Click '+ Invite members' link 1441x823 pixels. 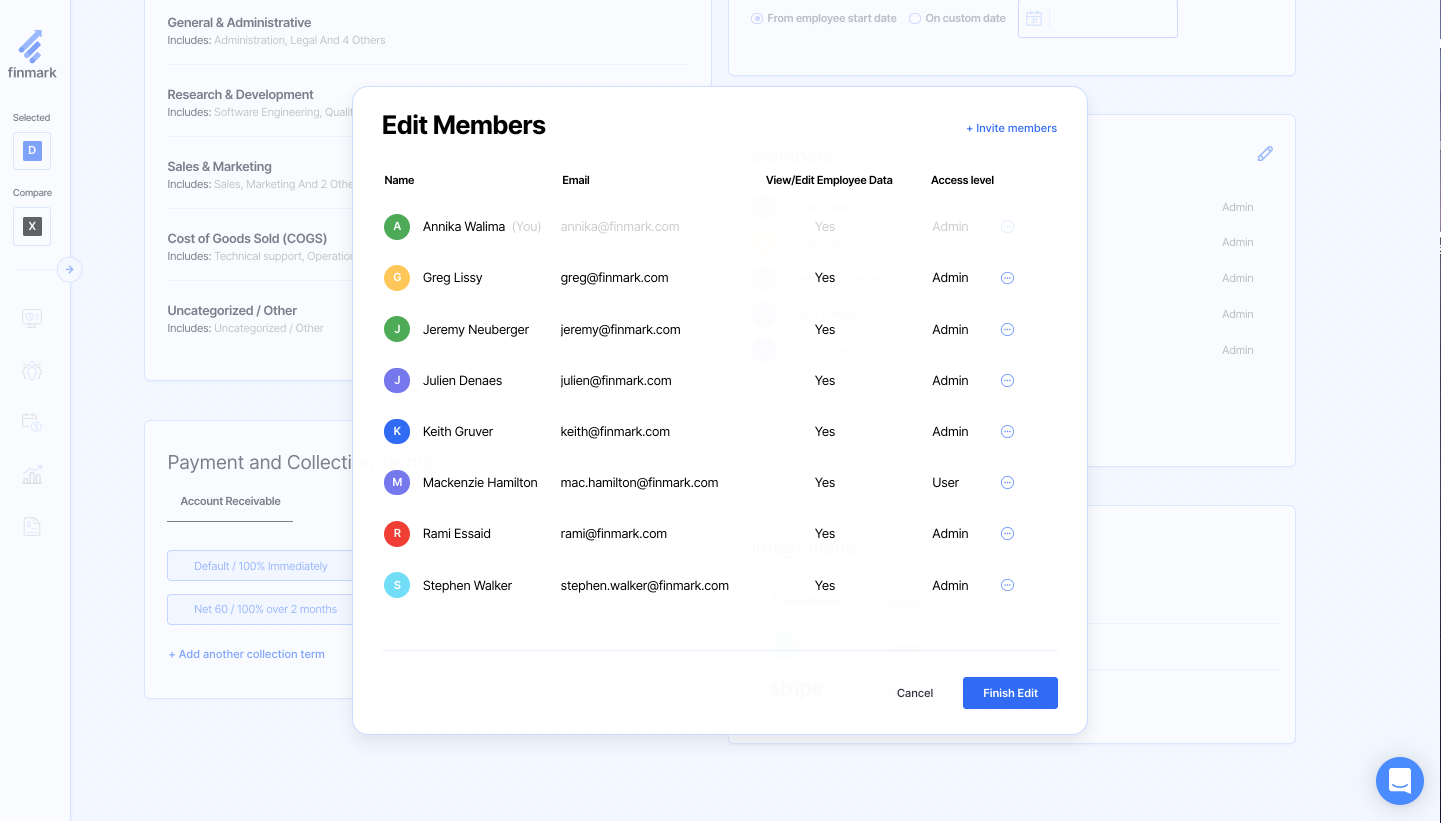pyautogui.click(x=1011, y=128)
